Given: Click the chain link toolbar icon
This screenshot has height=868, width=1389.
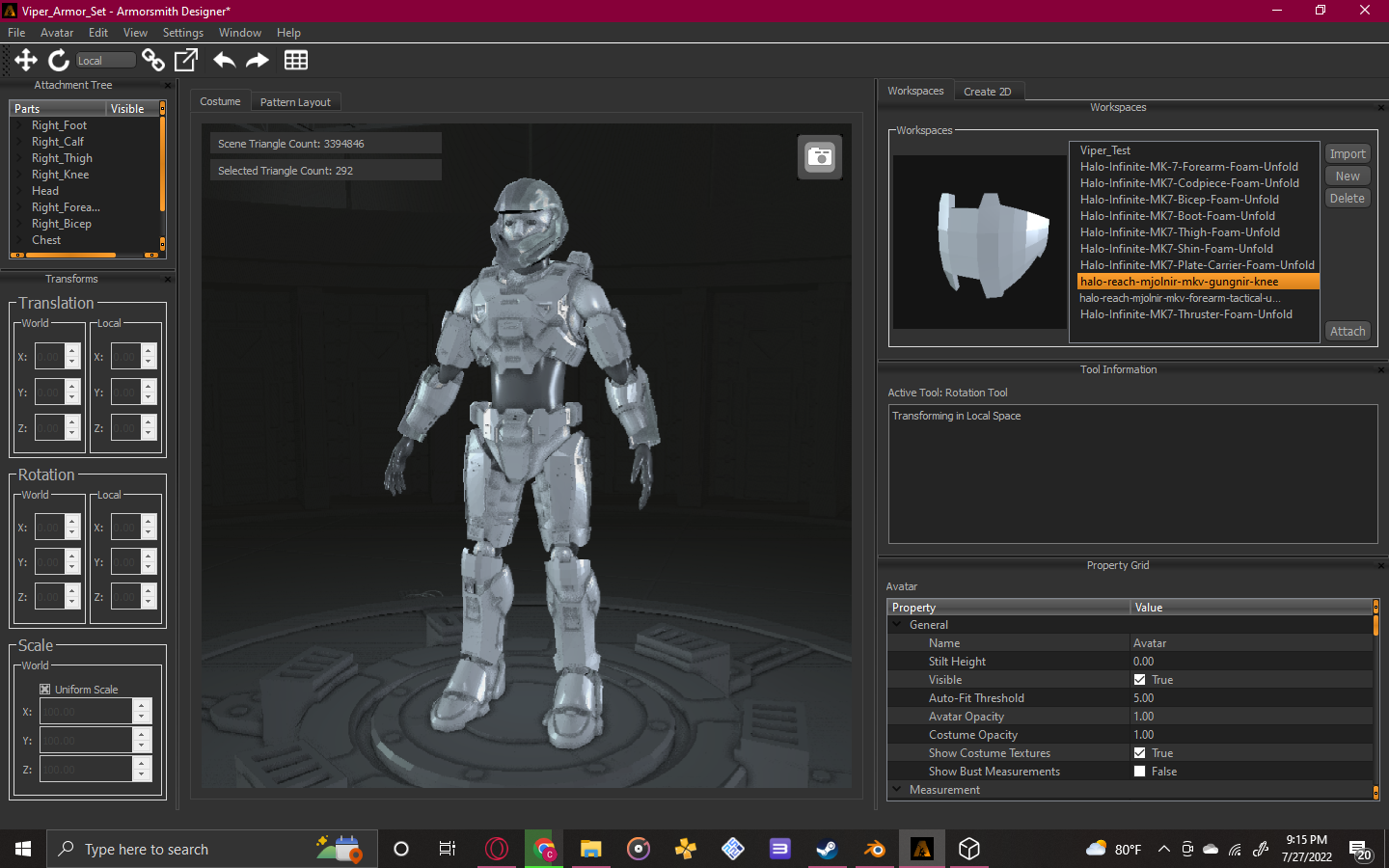Looking at the screenshot, I should [152, 60].
